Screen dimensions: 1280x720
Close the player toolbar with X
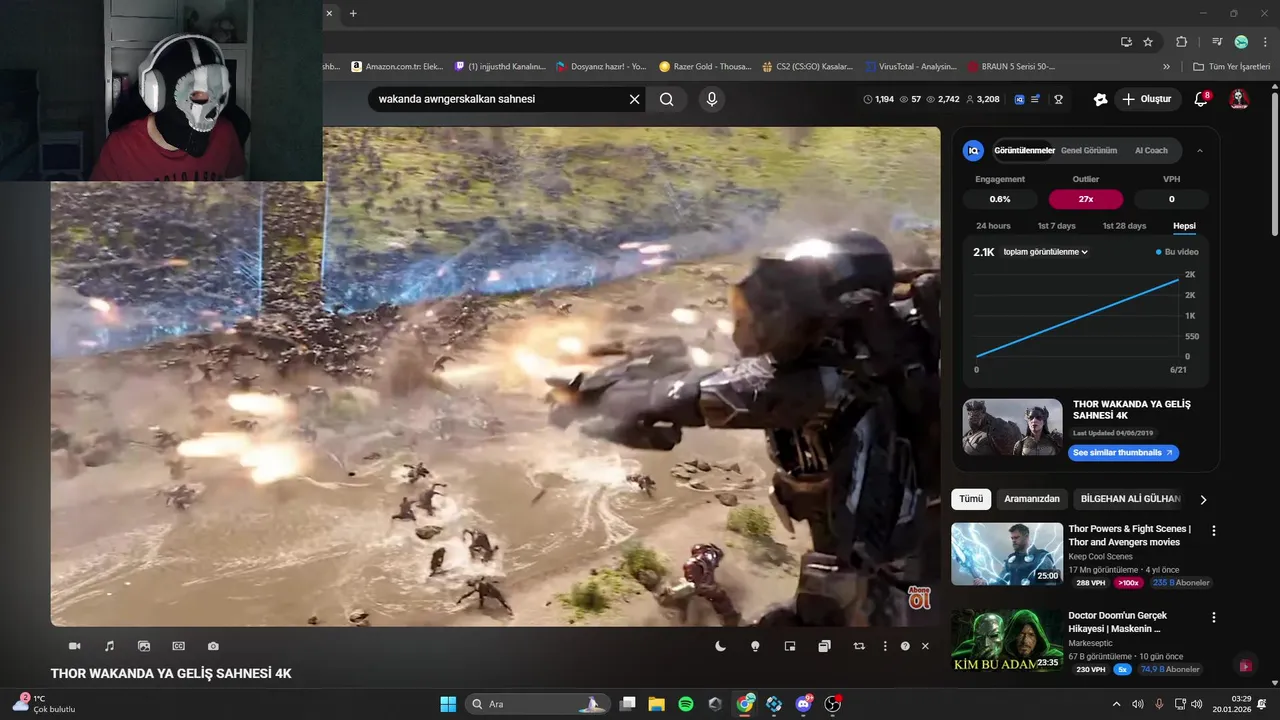click(925, 646)
